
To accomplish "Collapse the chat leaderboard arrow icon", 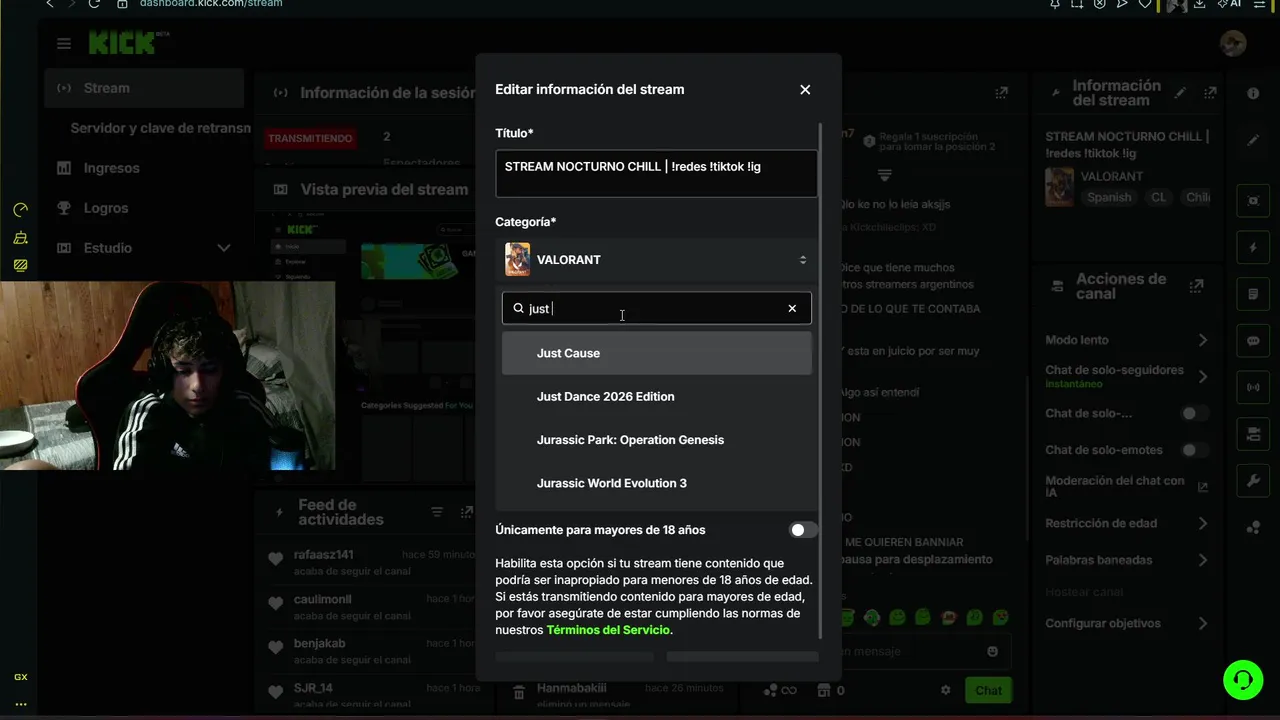I will (884, 175).
